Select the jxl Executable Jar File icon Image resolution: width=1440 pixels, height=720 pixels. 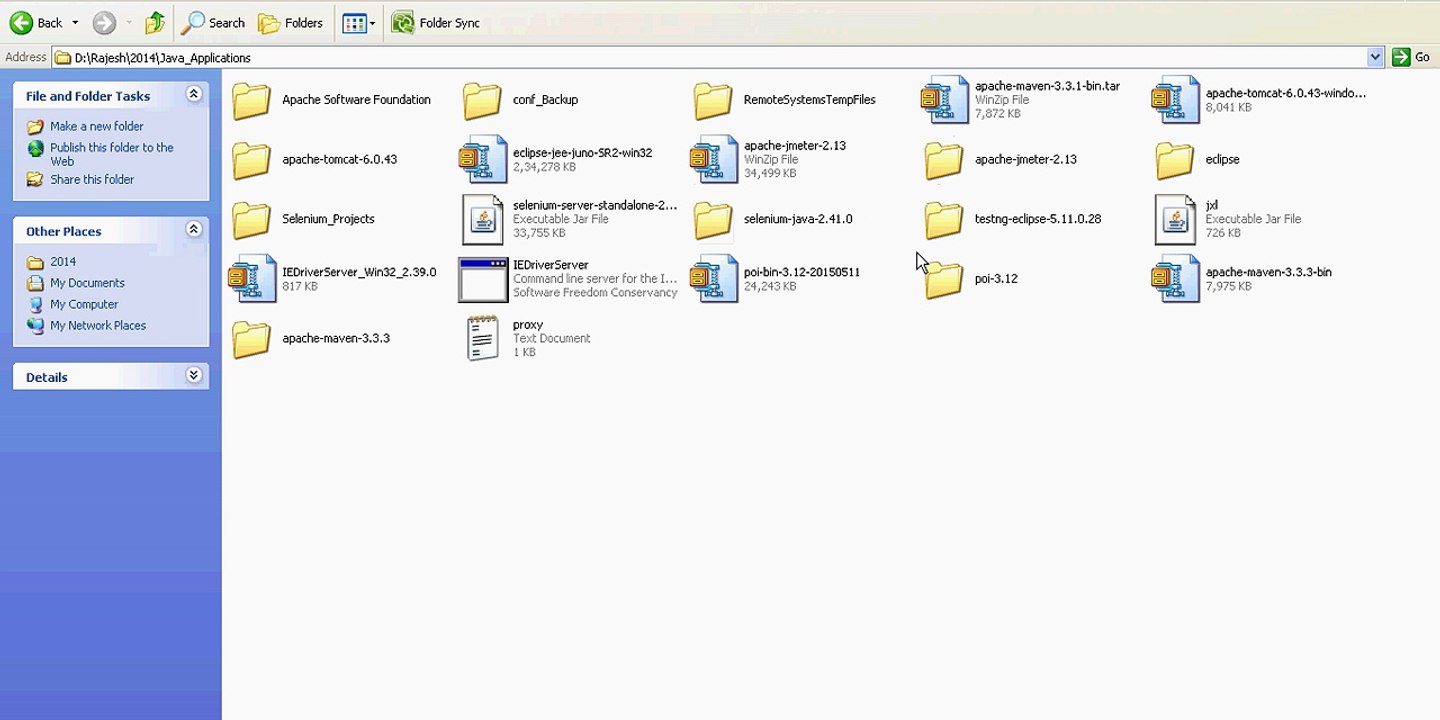point(1175,219)
